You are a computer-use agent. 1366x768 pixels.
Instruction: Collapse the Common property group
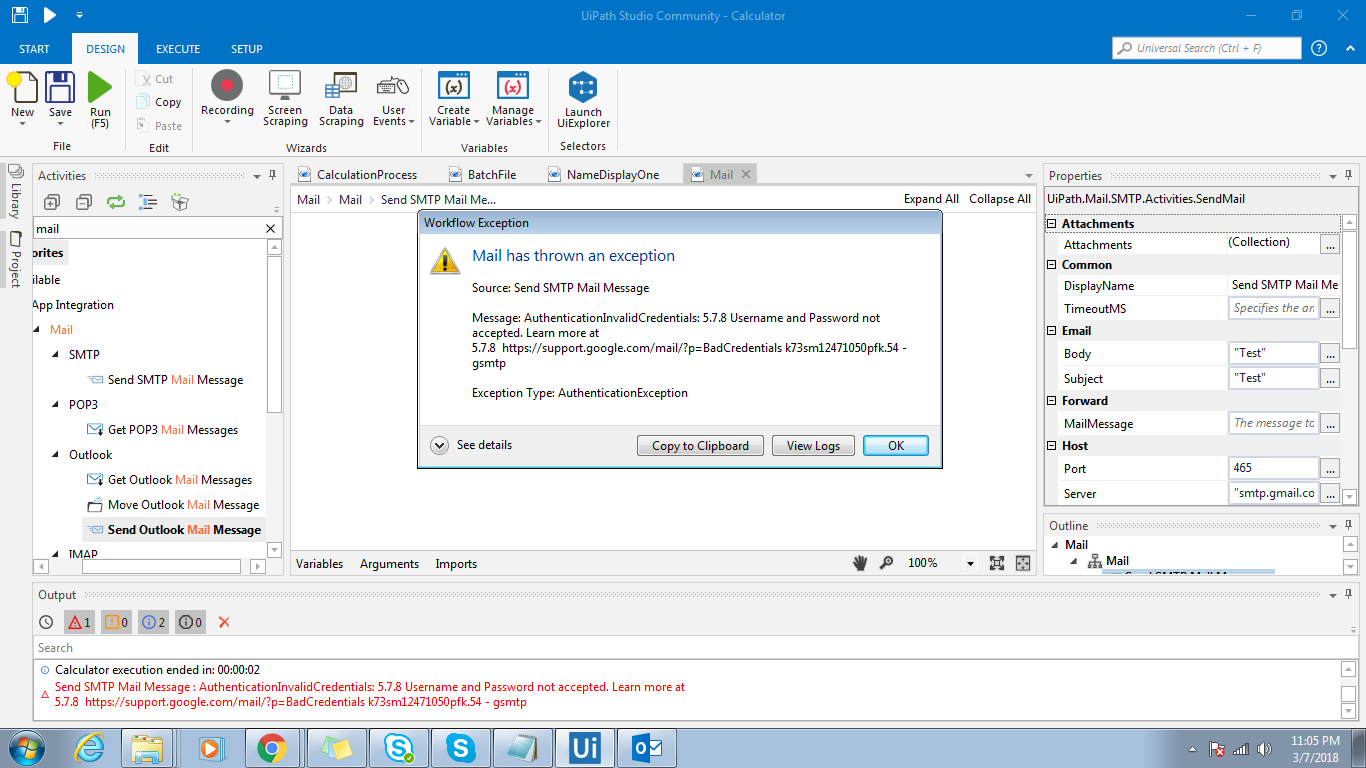pyautogui.click(x=1052, y=265)
